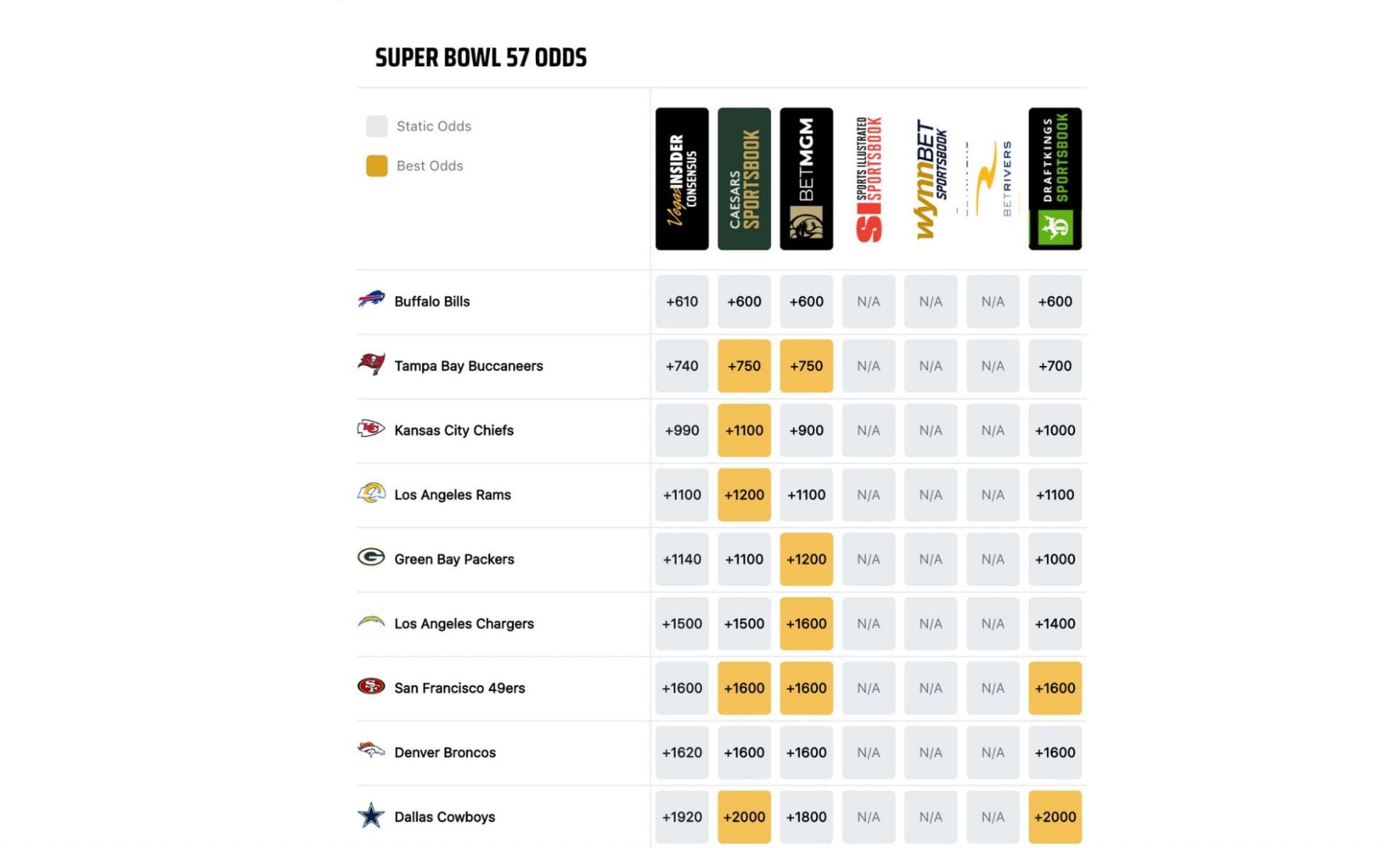
Task: Click the Denver Broncos logo
Action: coord(371,750)
